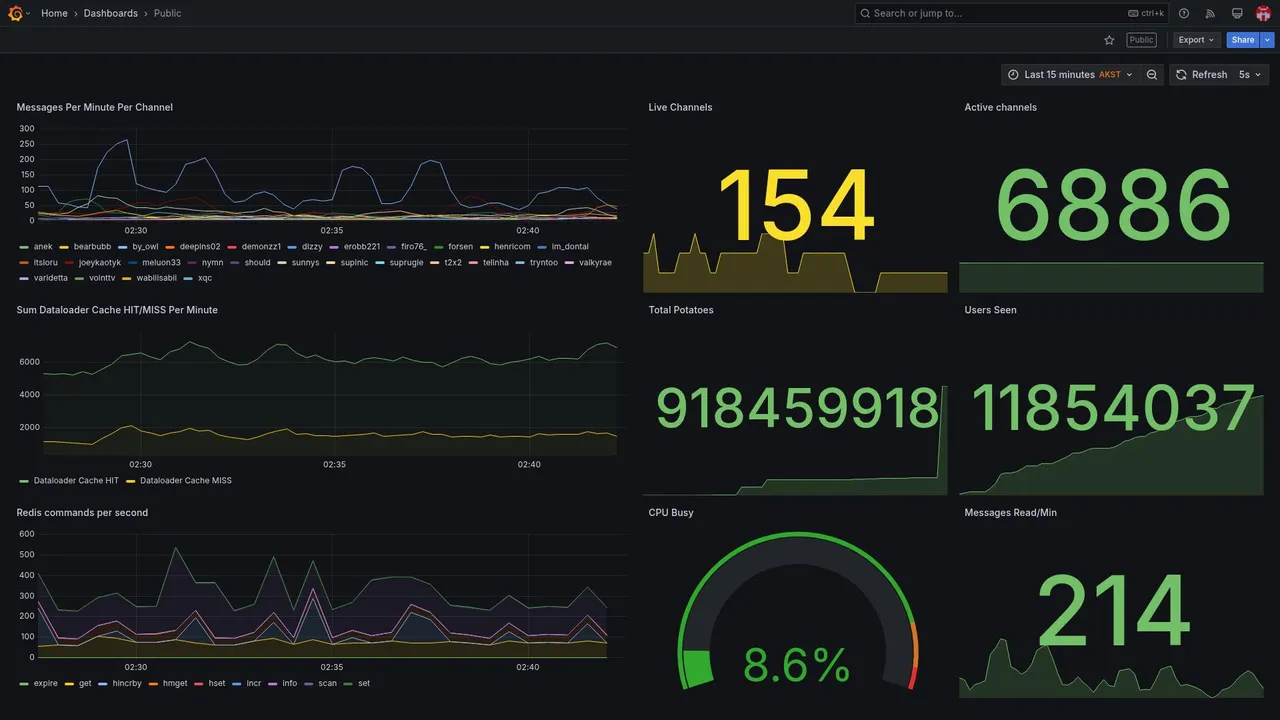Zoom out time range with magnifier icon
This screenshot has height=720, width=1280.
[1152, 75]
